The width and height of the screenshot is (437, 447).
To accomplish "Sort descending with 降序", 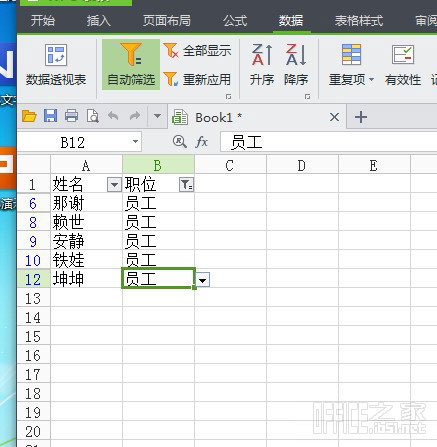I will [x=296, y=65].
